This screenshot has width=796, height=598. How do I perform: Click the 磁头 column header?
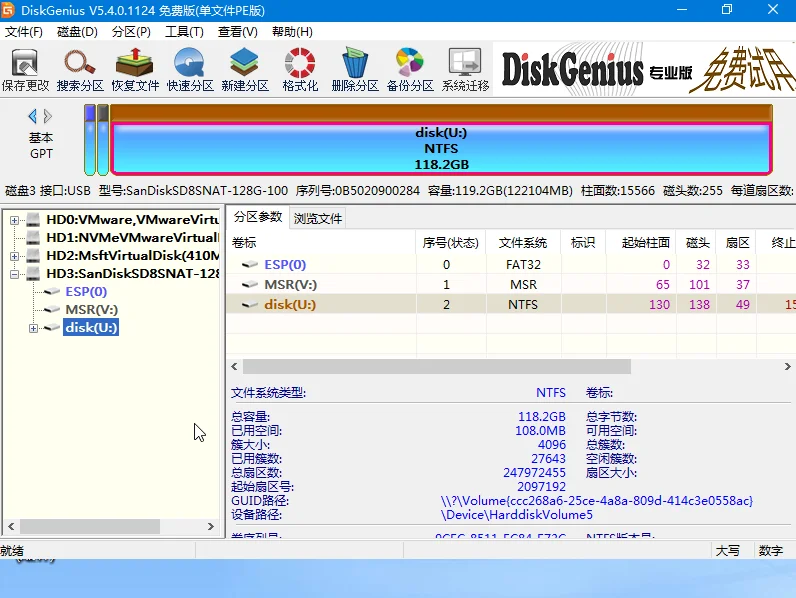(696, 243)
